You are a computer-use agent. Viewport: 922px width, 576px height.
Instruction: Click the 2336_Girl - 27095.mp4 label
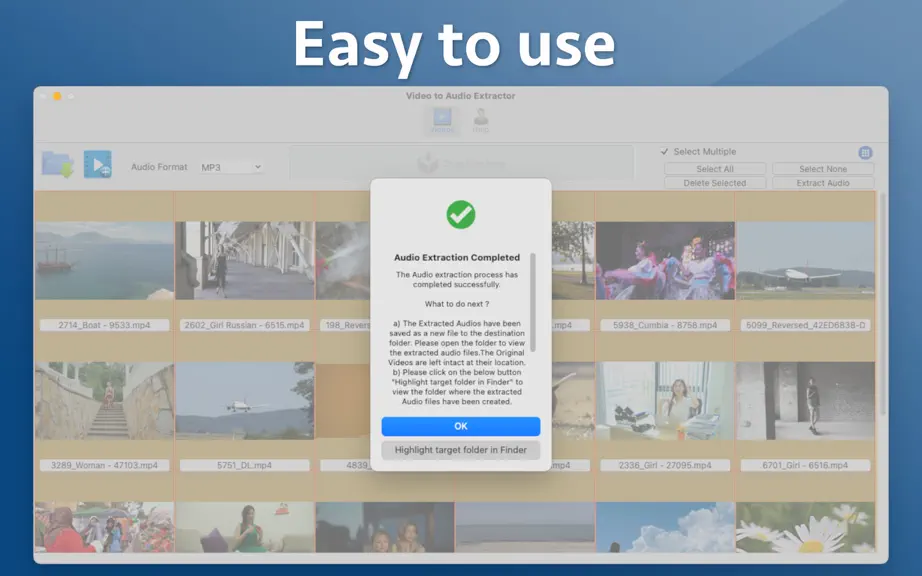(x=665, y=465)
